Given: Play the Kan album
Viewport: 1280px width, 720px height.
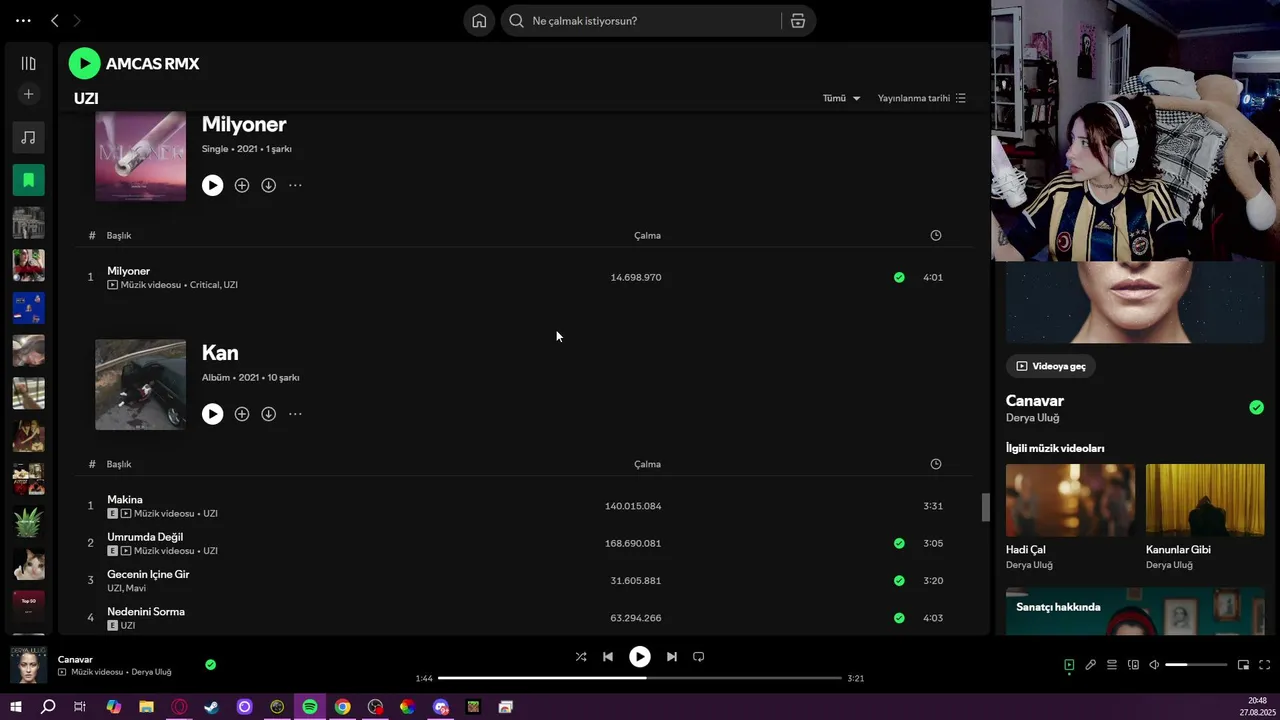Looking at the screenshot, I should pyautogui.click(x=212, y=414).
